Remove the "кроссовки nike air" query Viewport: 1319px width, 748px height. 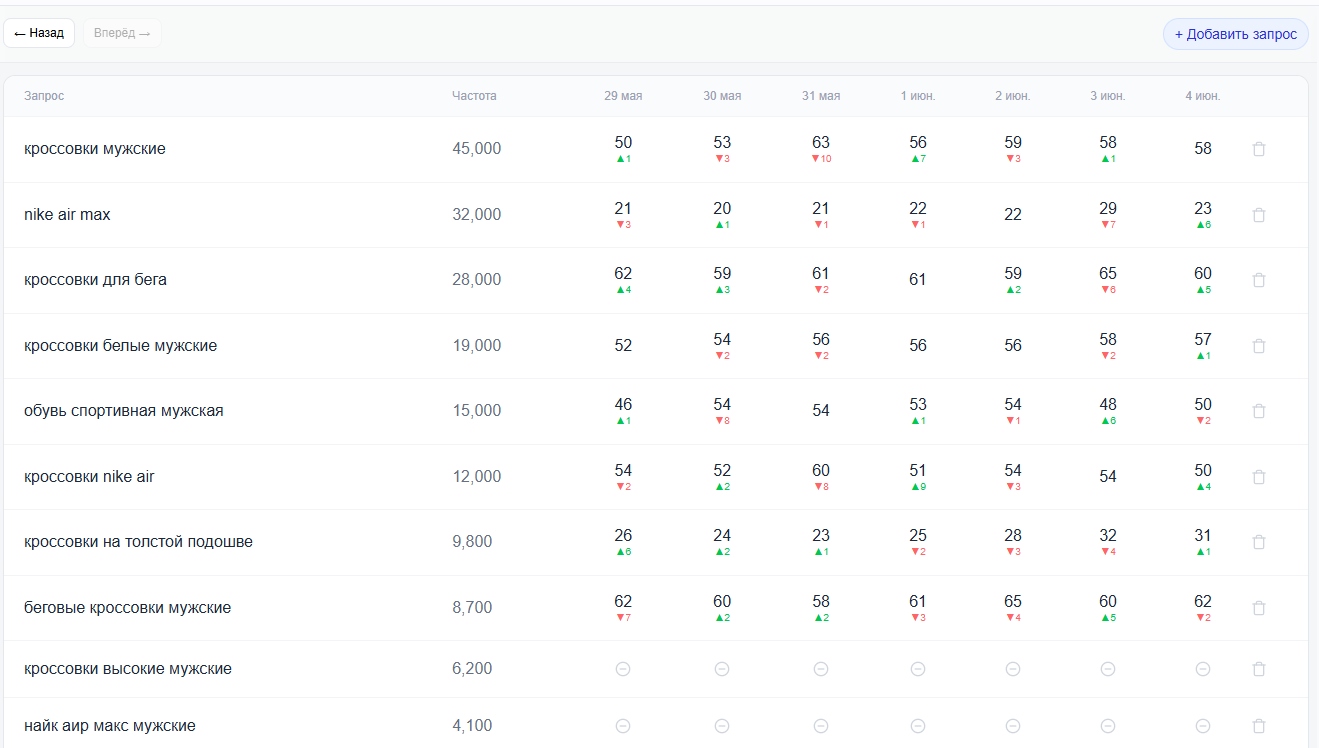point(1259,477)
